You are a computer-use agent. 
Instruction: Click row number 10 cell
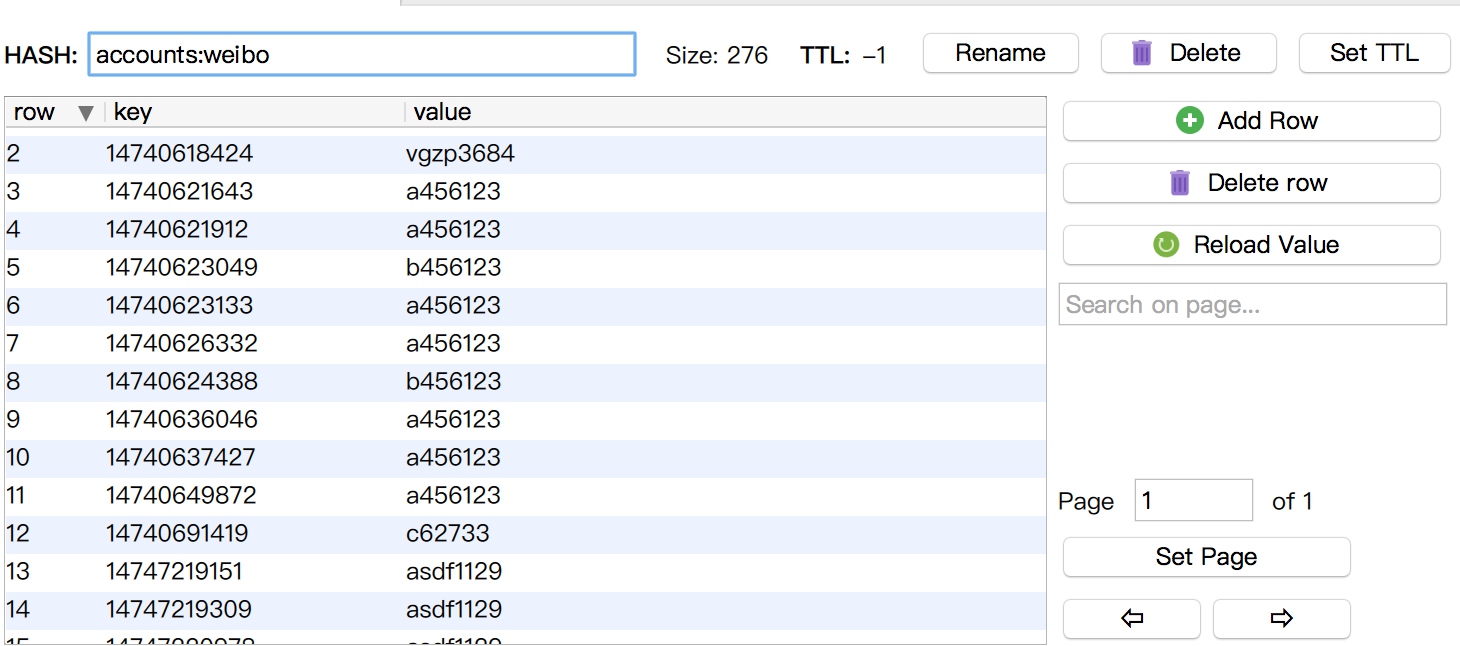pos(18,458)
